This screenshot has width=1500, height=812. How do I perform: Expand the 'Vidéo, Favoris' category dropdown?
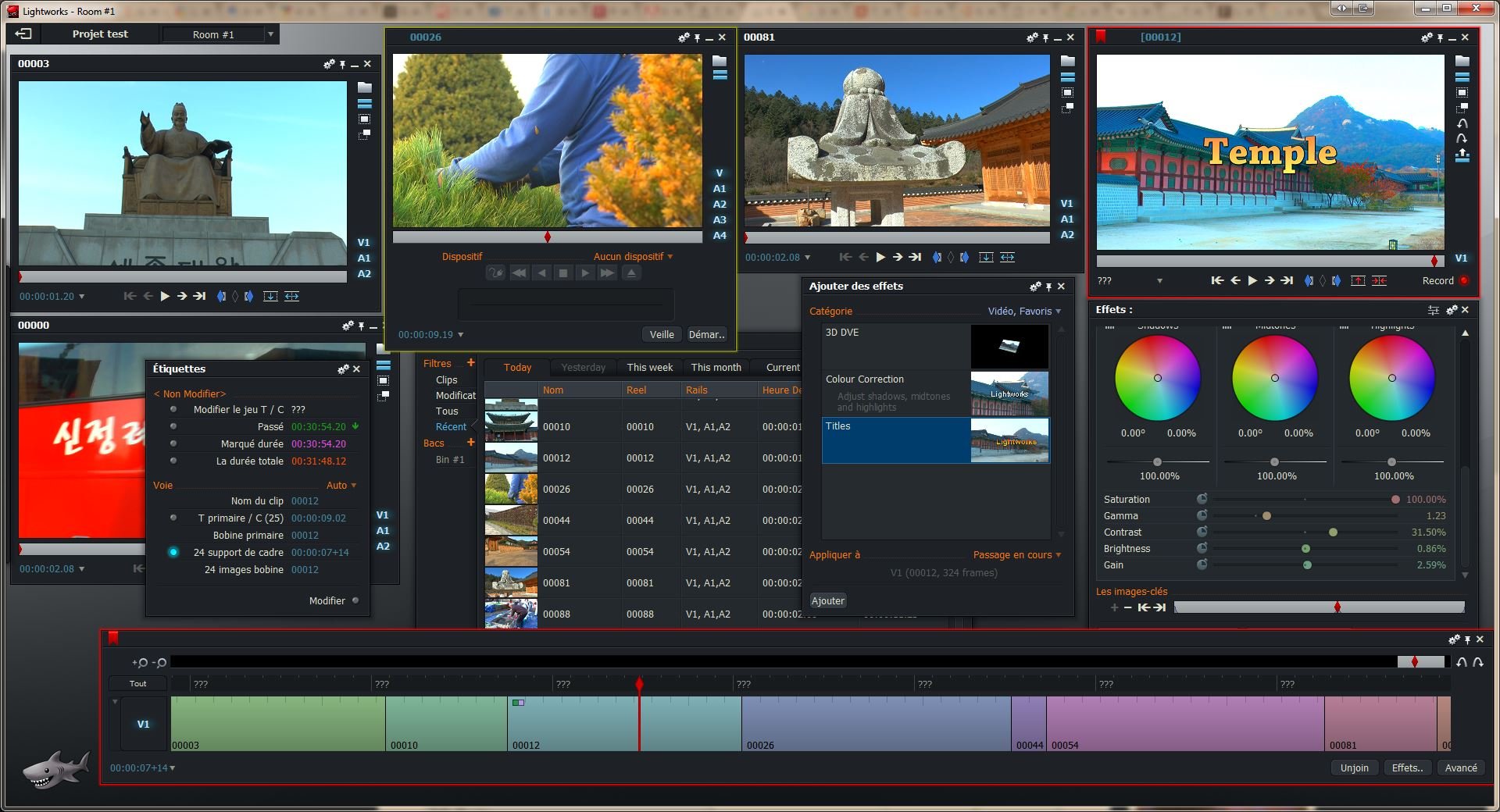point(1024,311)
